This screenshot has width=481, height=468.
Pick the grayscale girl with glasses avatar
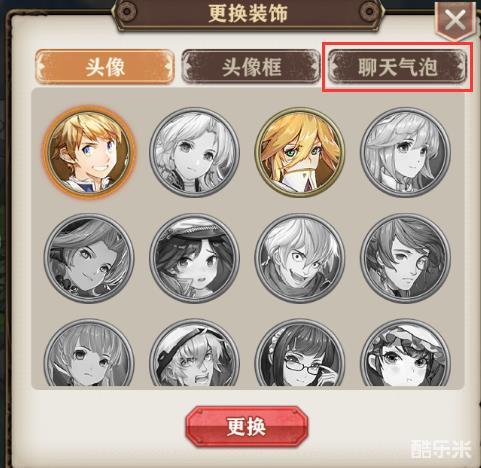(300, 353)
